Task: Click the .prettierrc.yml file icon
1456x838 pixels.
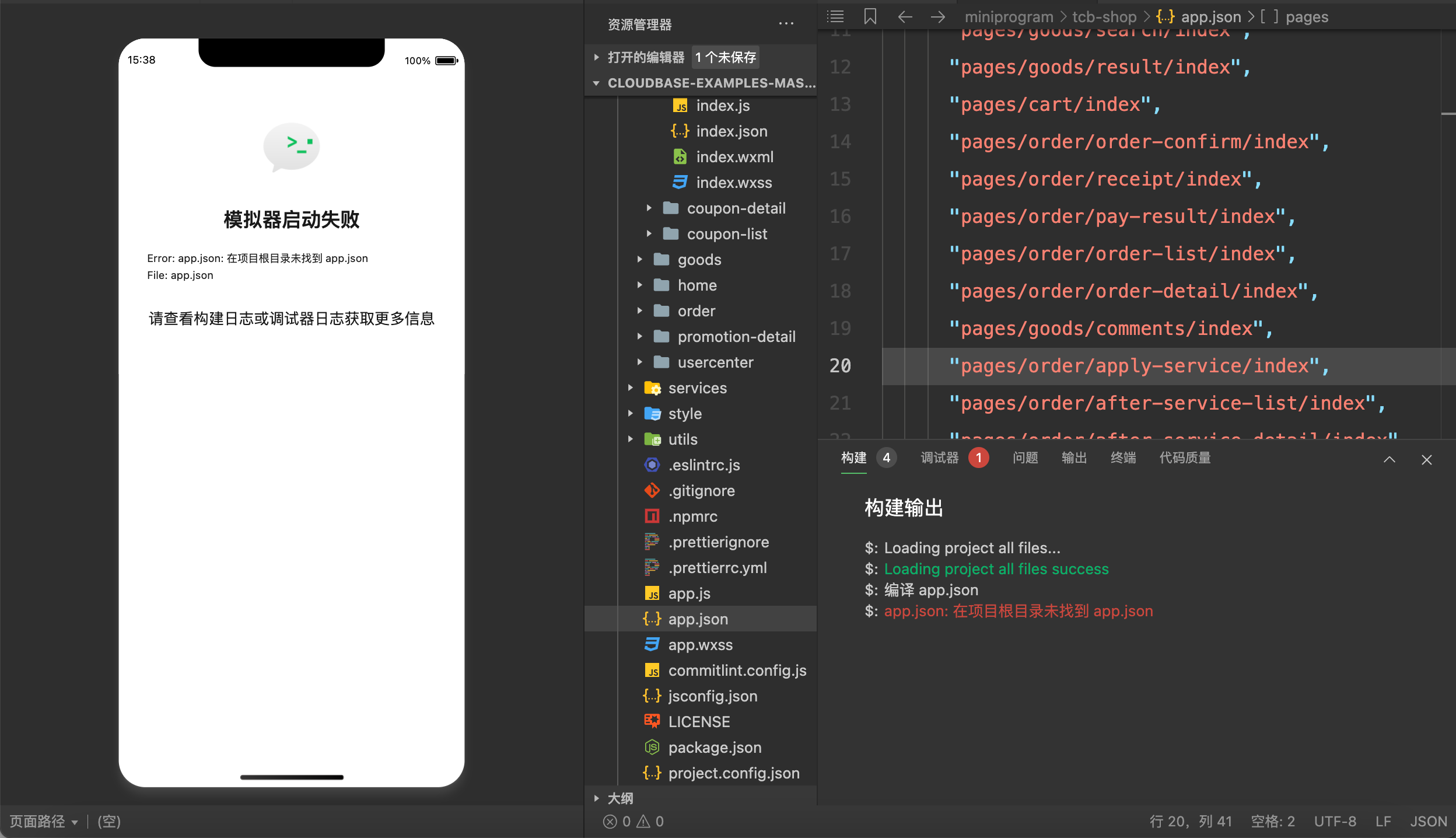Action: [x=652, y=568]
